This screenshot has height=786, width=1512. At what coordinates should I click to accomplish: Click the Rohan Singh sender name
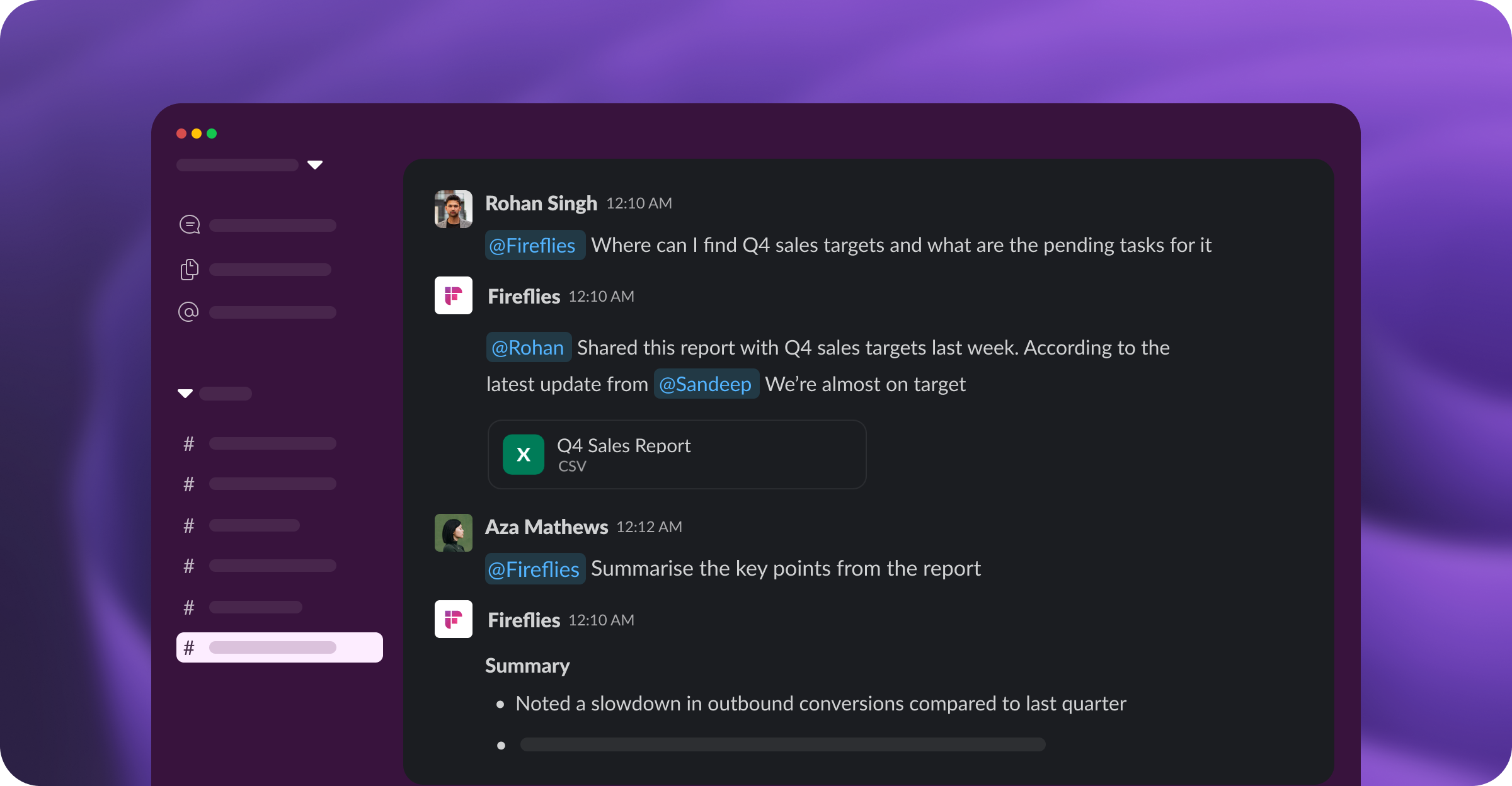541,203
